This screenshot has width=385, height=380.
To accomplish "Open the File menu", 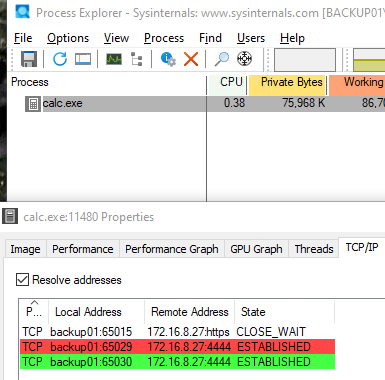I will 23,38.
